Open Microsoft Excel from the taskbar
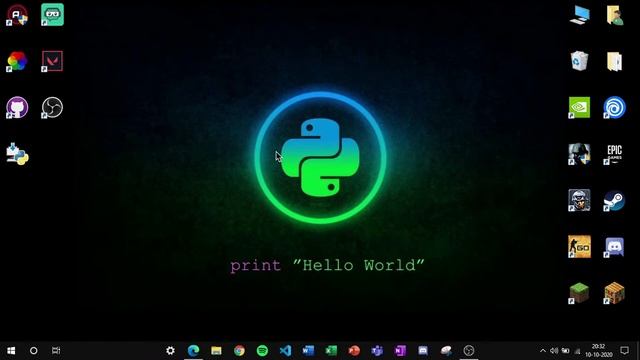The height and width of the screenshot is (360, 640). tap(331, 351)
